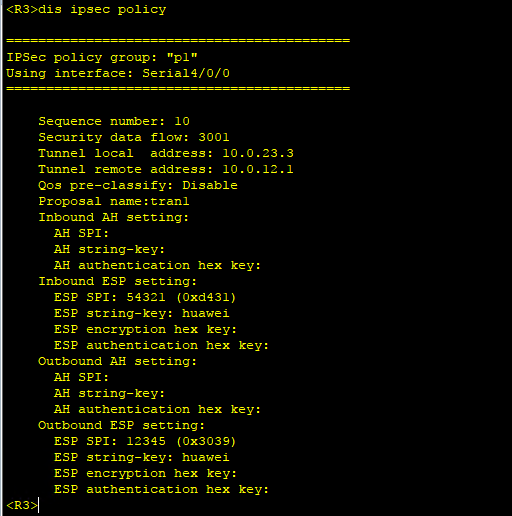Image resolution: width=512 pixels, height=516 pixels.
Task: Click the upper equals-sign separator line
Action: [x=178, y=41]
